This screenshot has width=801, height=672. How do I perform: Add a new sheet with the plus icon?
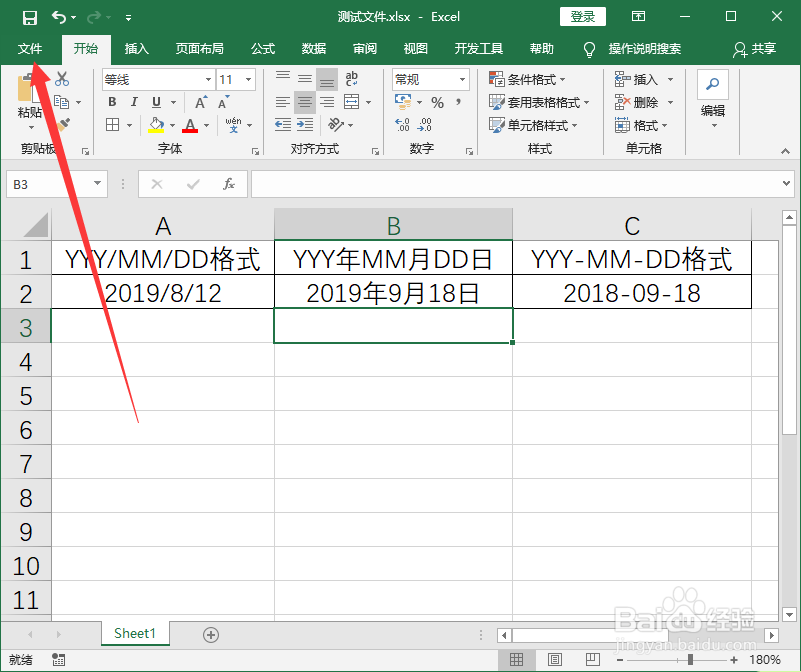[211, 635]
